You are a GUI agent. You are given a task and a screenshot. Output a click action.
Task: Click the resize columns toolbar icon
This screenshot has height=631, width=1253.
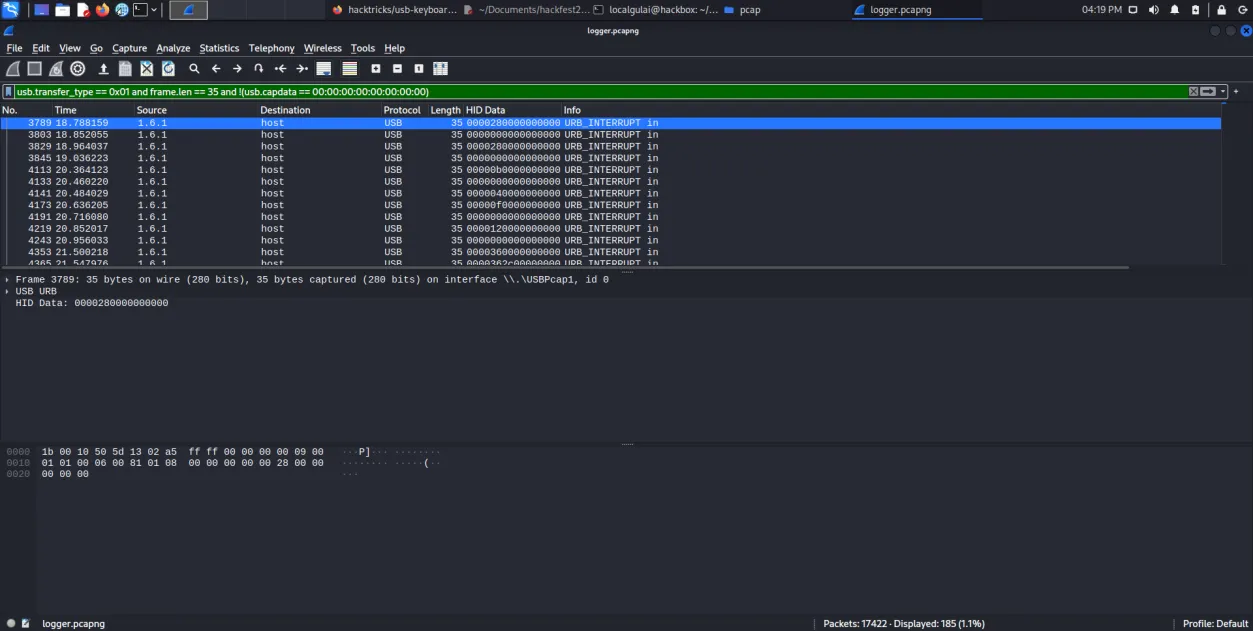tap(440, 69)
